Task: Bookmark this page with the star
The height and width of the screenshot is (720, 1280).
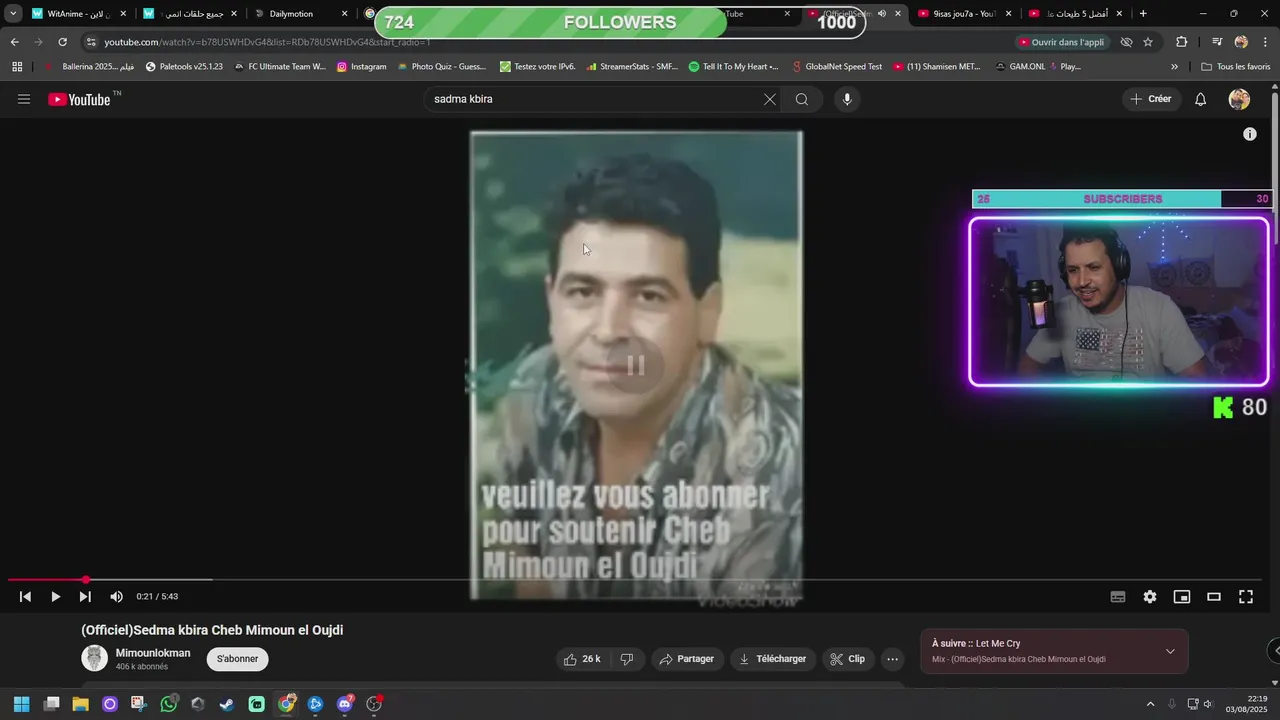Action: (1148, 42)
